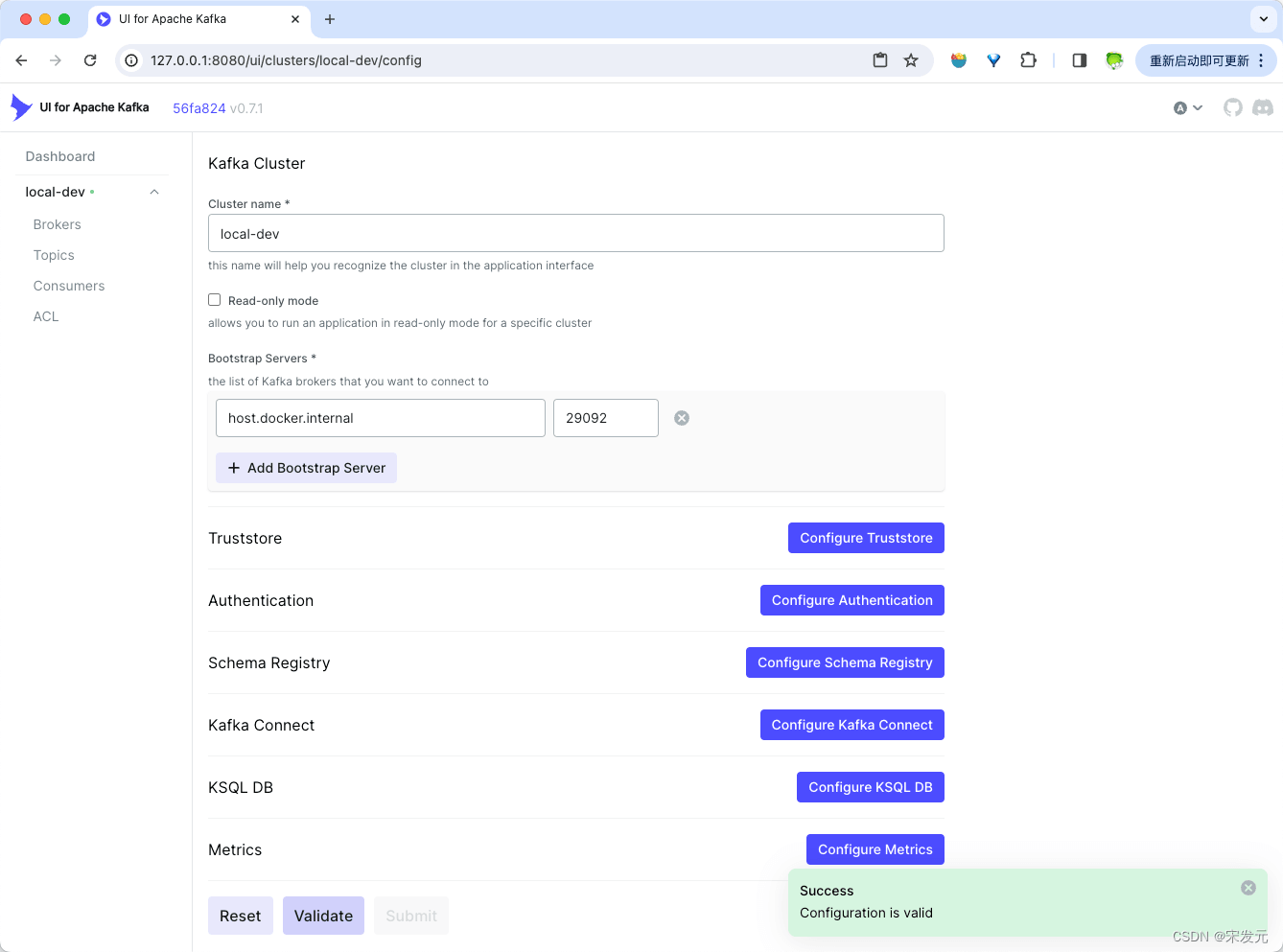The width and height of the screenshot is (1283, 952).
Task: Open the Discord icon link
Action: (1263, 107)
